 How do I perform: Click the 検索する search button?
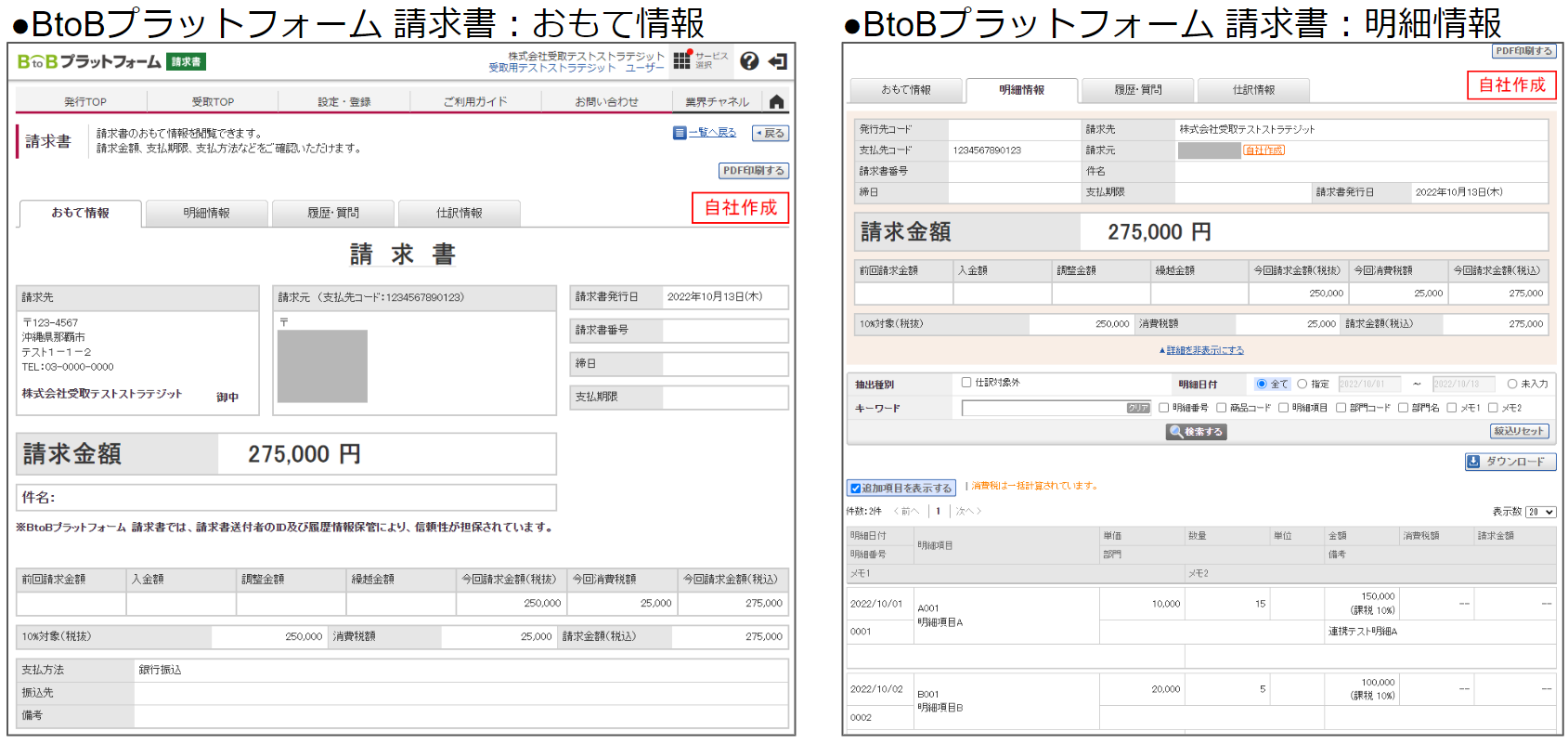pos(1197,432)
